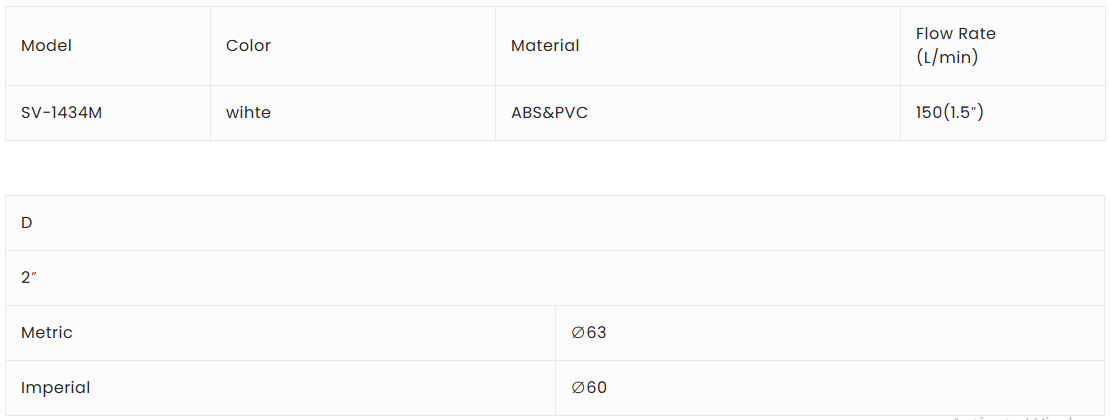Click the D header row

click(x=27, y=223)
